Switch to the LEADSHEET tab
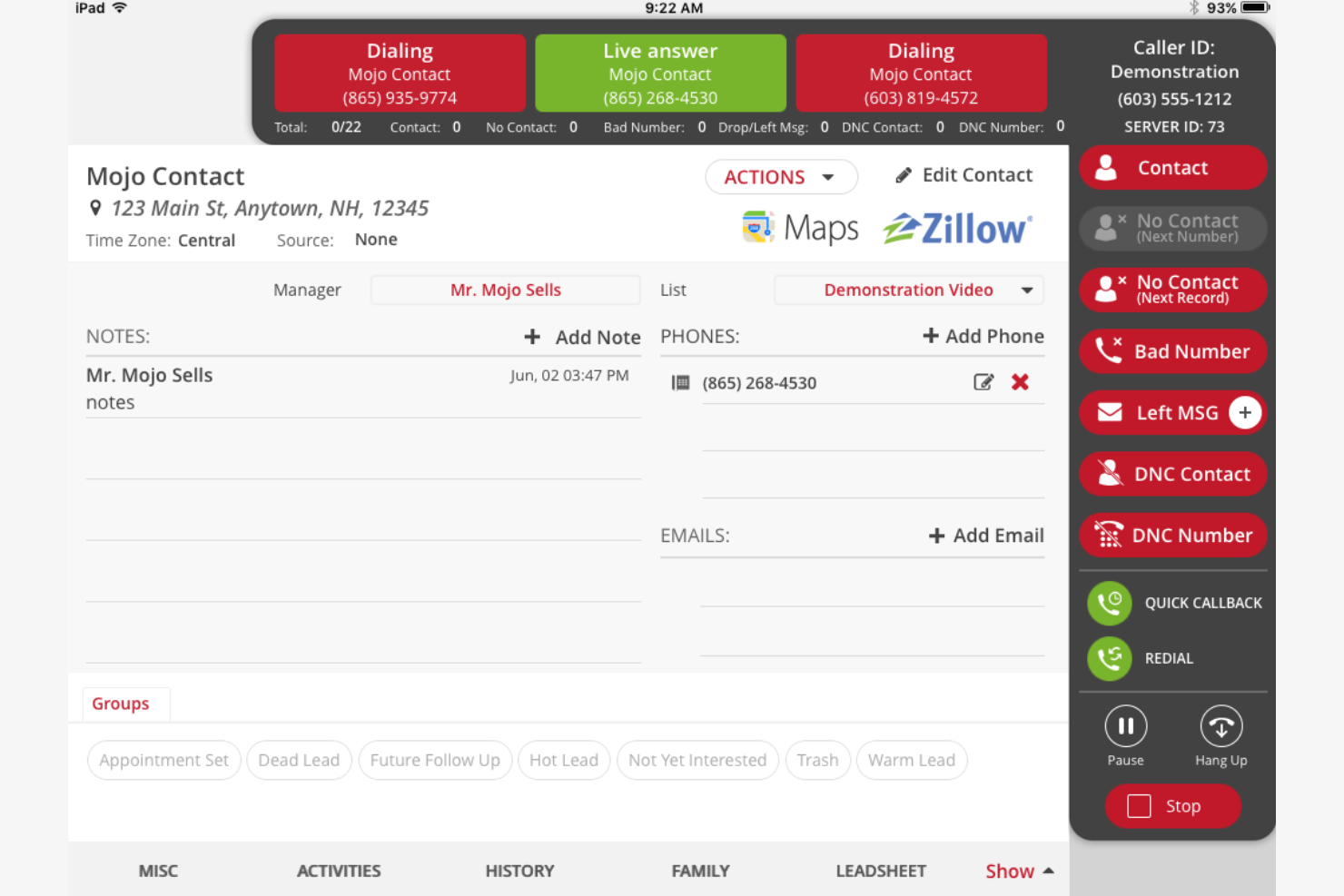This screenshot has height=896, width=1344. pos(880,871)
